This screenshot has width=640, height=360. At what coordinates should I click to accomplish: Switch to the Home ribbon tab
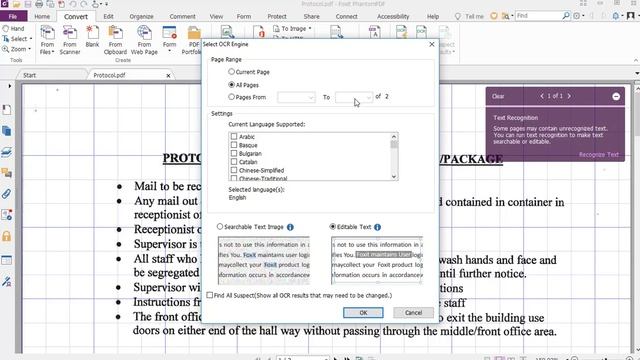[x=42, y=16]
